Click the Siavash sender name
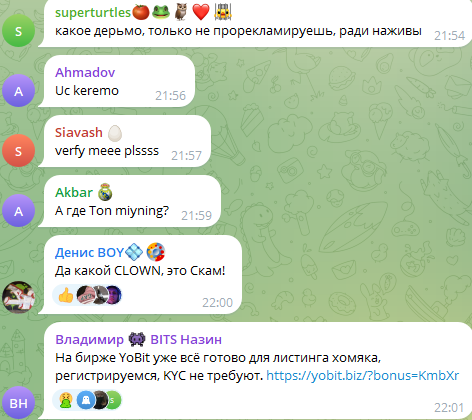Viewport: 472px width, 420px height. point(79,132)
